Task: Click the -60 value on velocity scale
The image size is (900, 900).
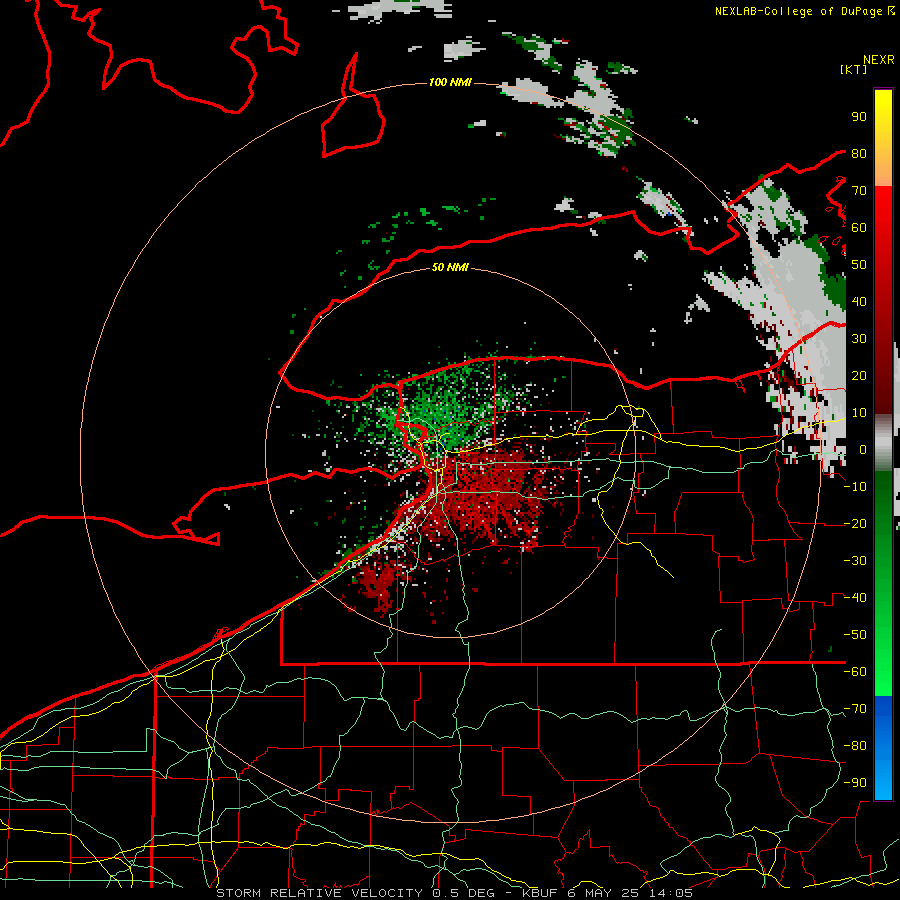Action: pyautogui.click(x=855, y=672)
